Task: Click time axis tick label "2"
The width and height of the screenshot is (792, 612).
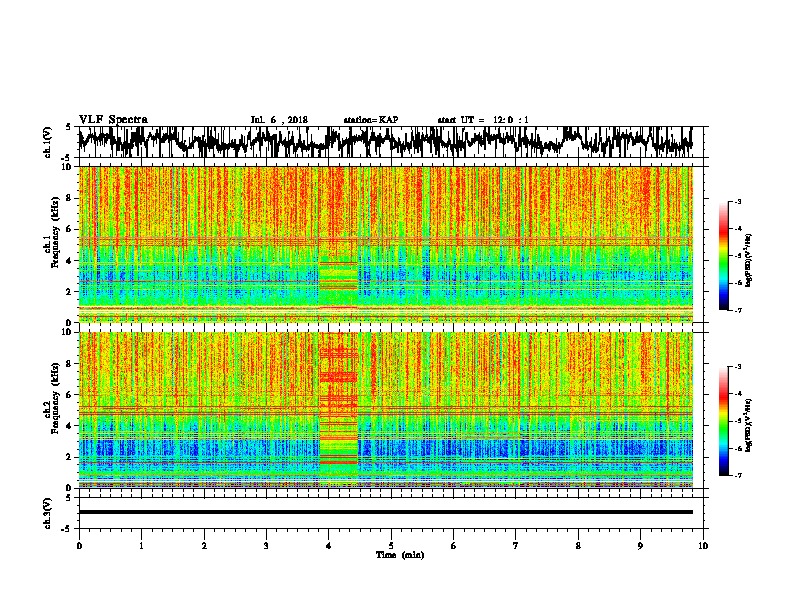Action: [x=204, y=546]
